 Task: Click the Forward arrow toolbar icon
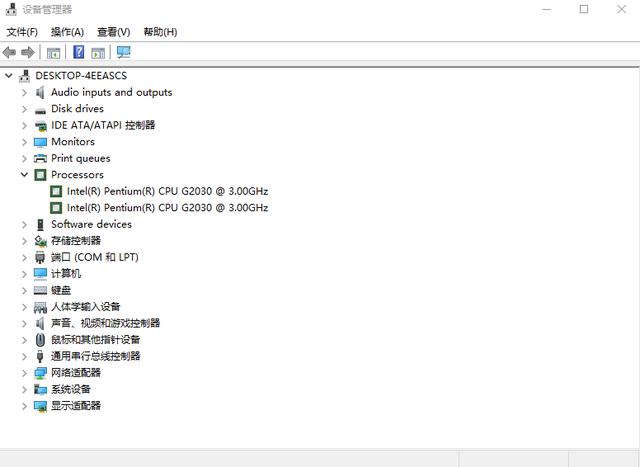28,52
